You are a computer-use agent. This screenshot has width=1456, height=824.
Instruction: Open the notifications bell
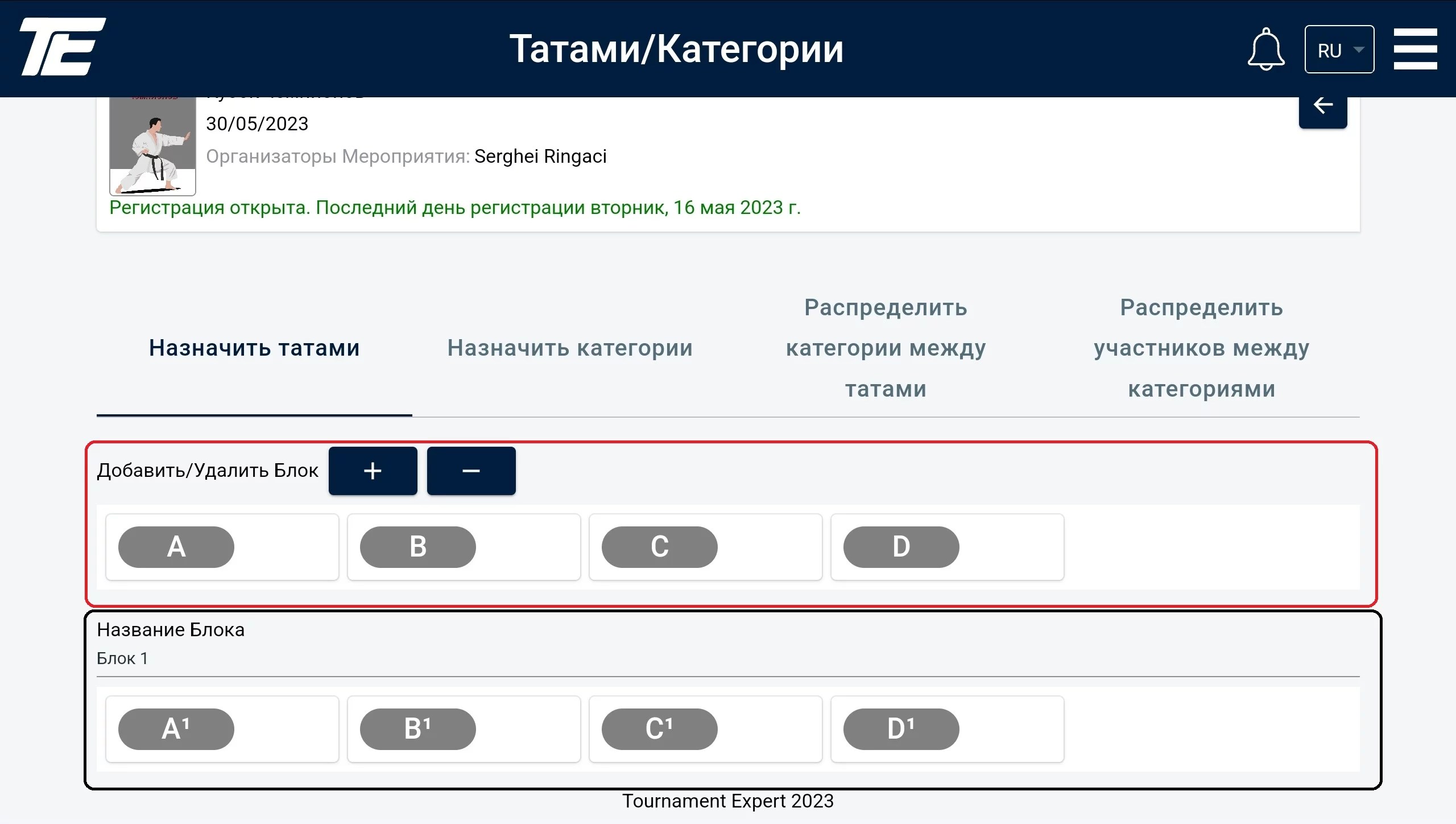[x=1266, y=49]
